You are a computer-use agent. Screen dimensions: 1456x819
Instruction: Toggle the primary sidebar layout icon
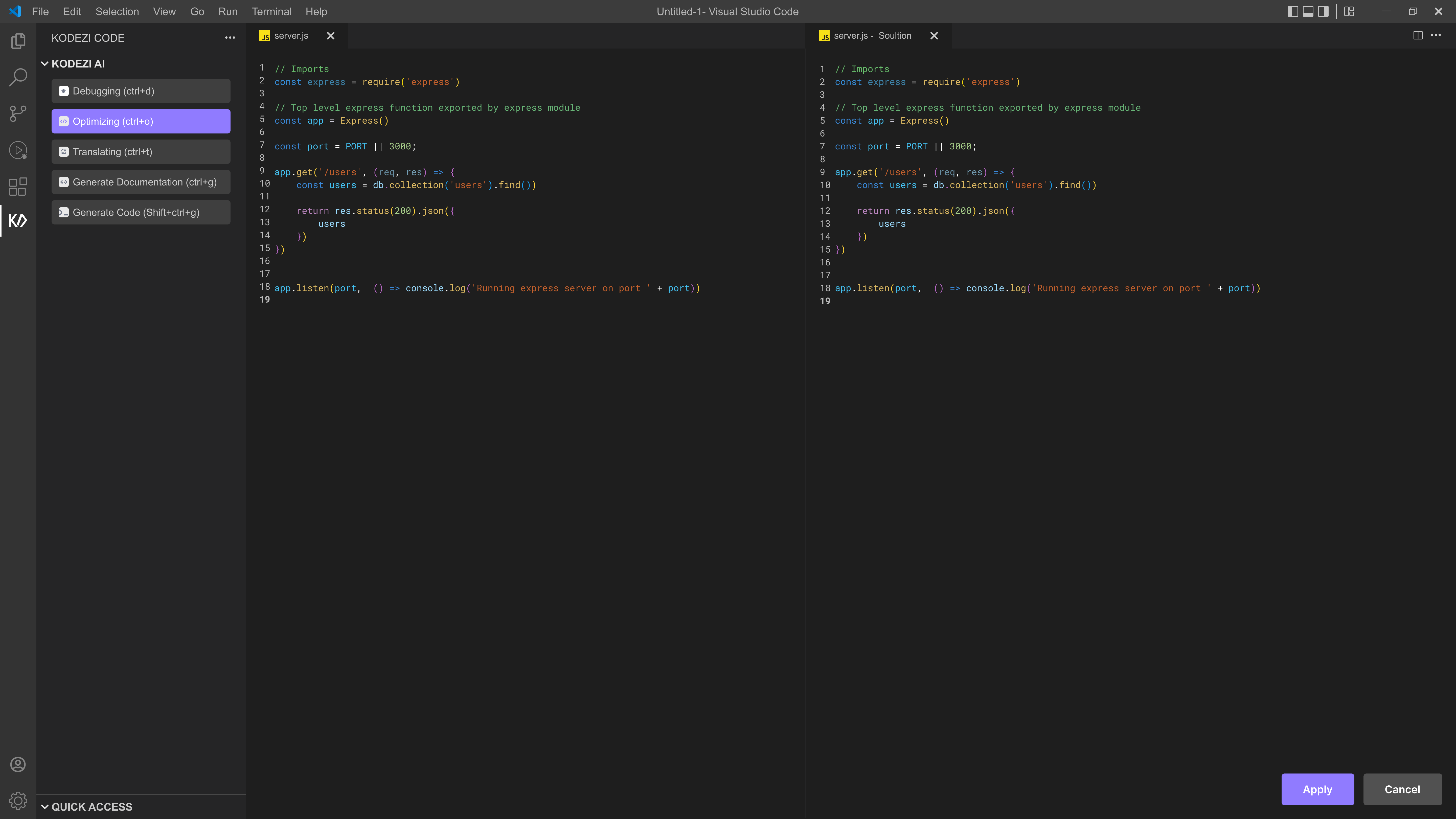click(x=1293, y=11)
